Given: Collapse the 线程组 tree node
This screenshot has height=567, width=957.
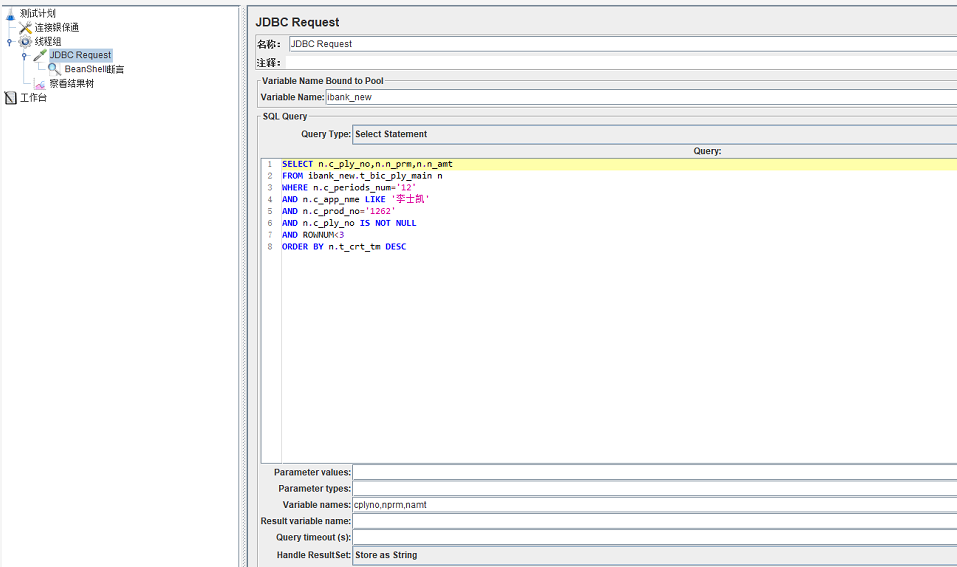Looking at the screenshot, I should pos(9,42).
